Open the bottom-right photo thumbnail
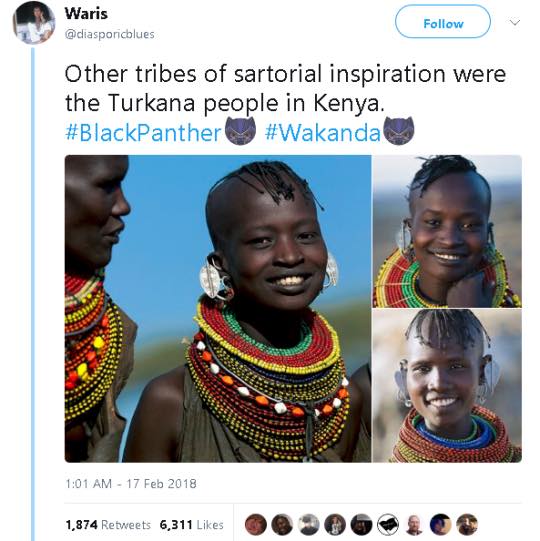The height and width of the screenshot is (541, 540). (x=447, y=386)
